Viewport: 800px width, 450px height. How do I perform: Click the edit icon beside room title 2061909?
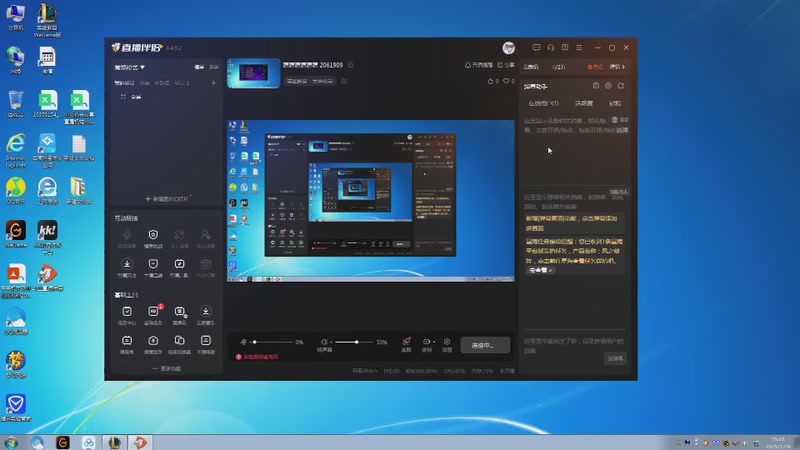351,65
